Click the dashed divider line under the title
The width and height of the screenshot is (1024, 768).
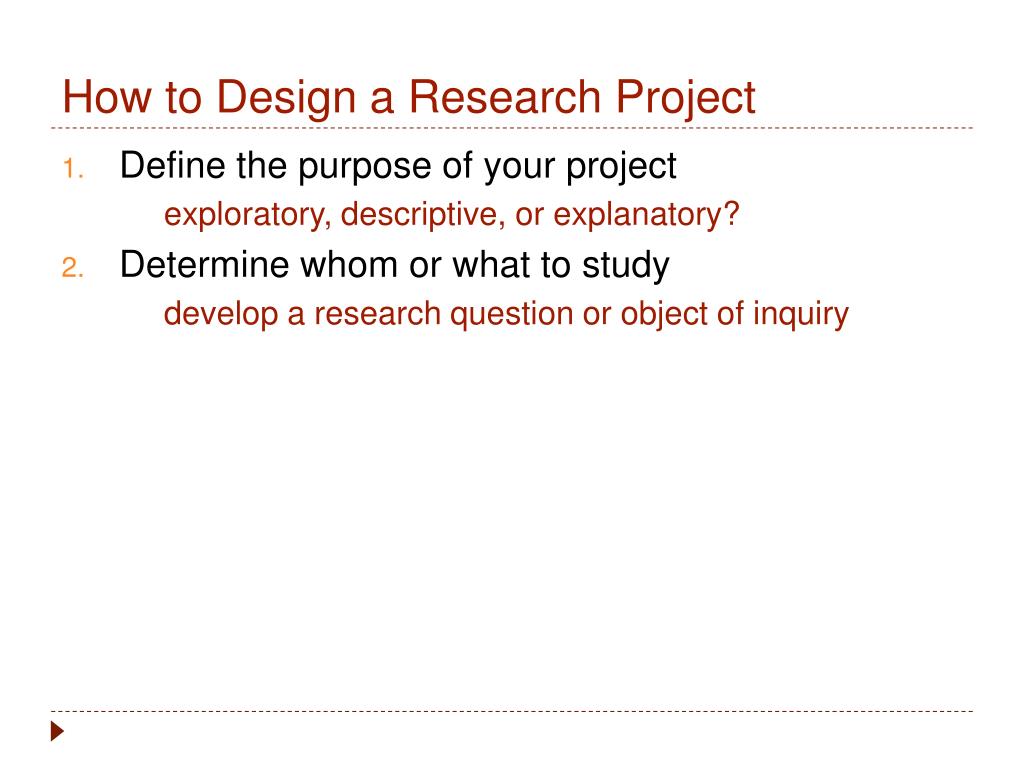[512, 128]
